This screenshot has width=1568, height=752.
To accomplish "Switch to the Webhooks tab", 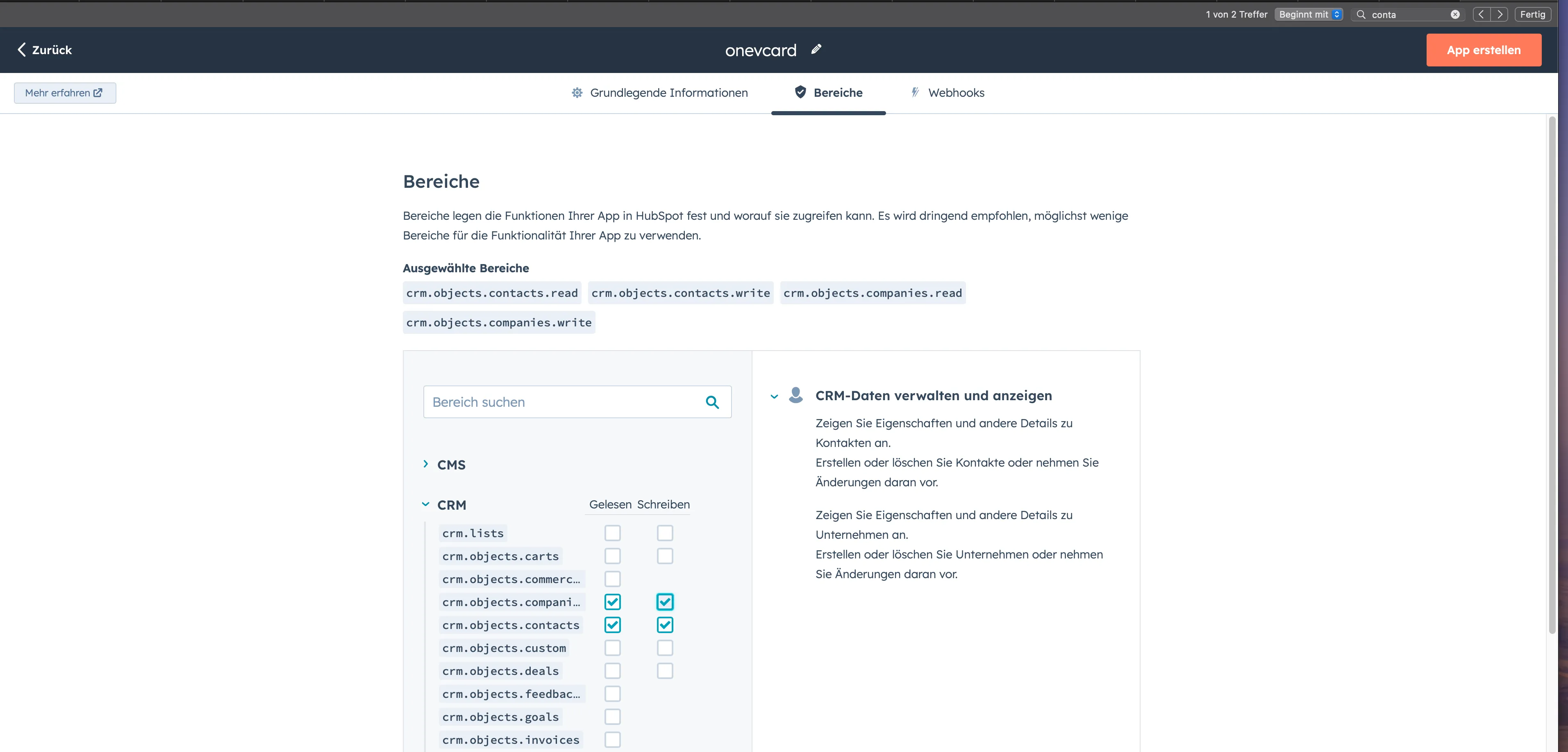I will (x=947, y=93).
